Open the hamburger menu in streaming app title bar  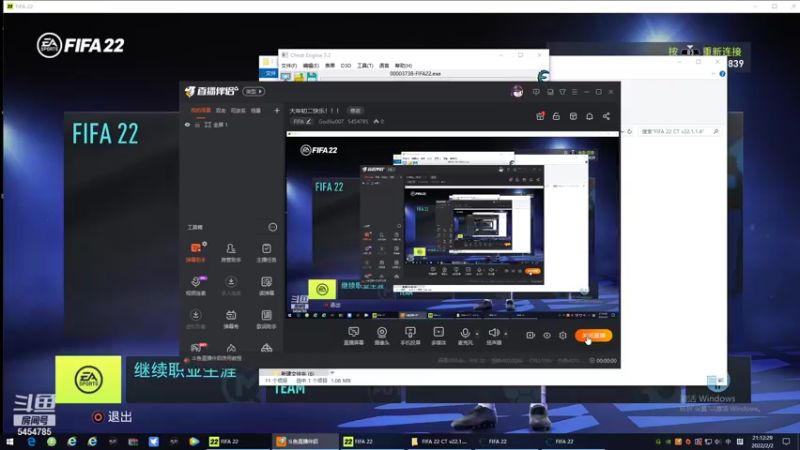[574, 92]
